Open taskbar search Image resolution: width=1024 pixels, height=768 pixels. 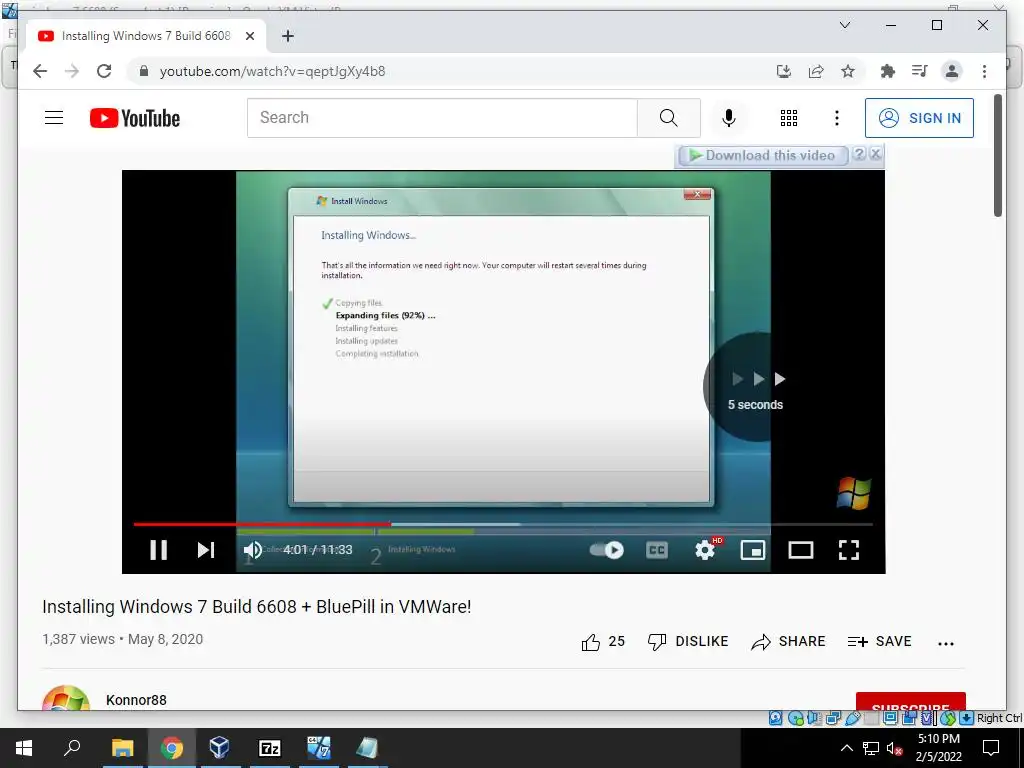(72, 748)
